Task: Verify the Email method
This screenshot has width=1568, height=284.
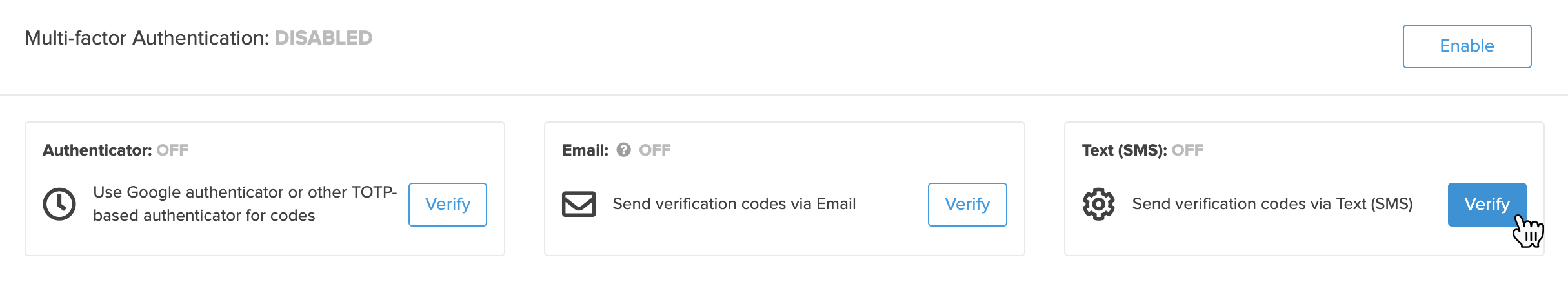Action: coord(967,205)
